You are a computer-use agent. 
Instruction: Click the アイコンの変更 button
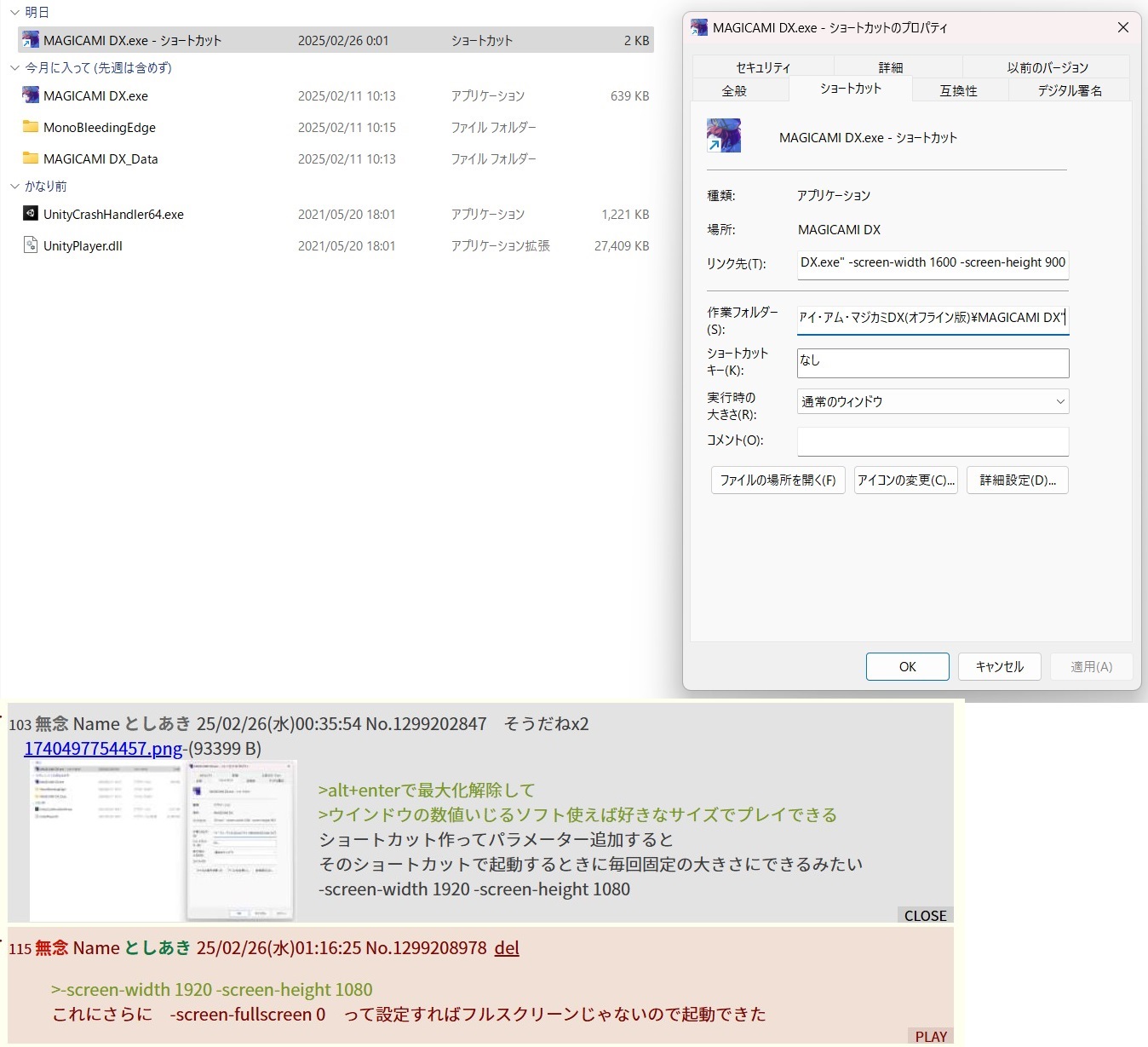[x=906, y=480]
